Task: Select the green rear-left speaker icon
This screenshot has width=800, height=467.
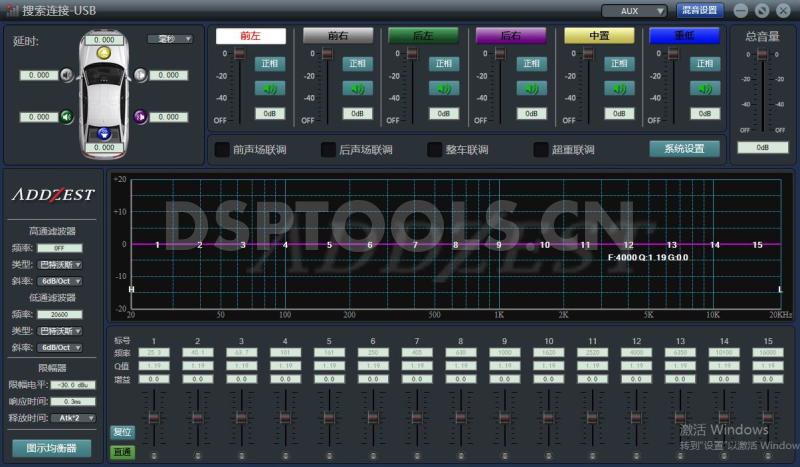Action: coord(67,117)
